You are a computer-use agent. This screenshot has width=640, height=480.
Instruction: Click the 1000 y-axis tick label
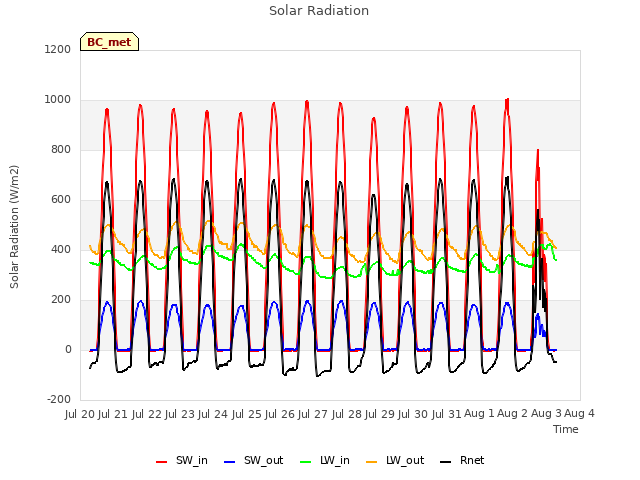point(58,100)
